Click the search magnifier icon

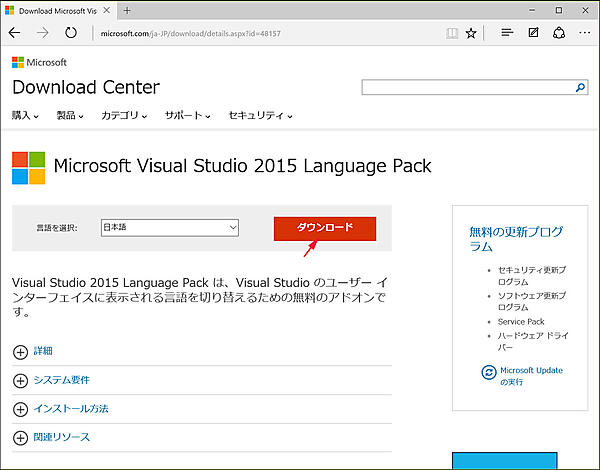pos(580,88)
